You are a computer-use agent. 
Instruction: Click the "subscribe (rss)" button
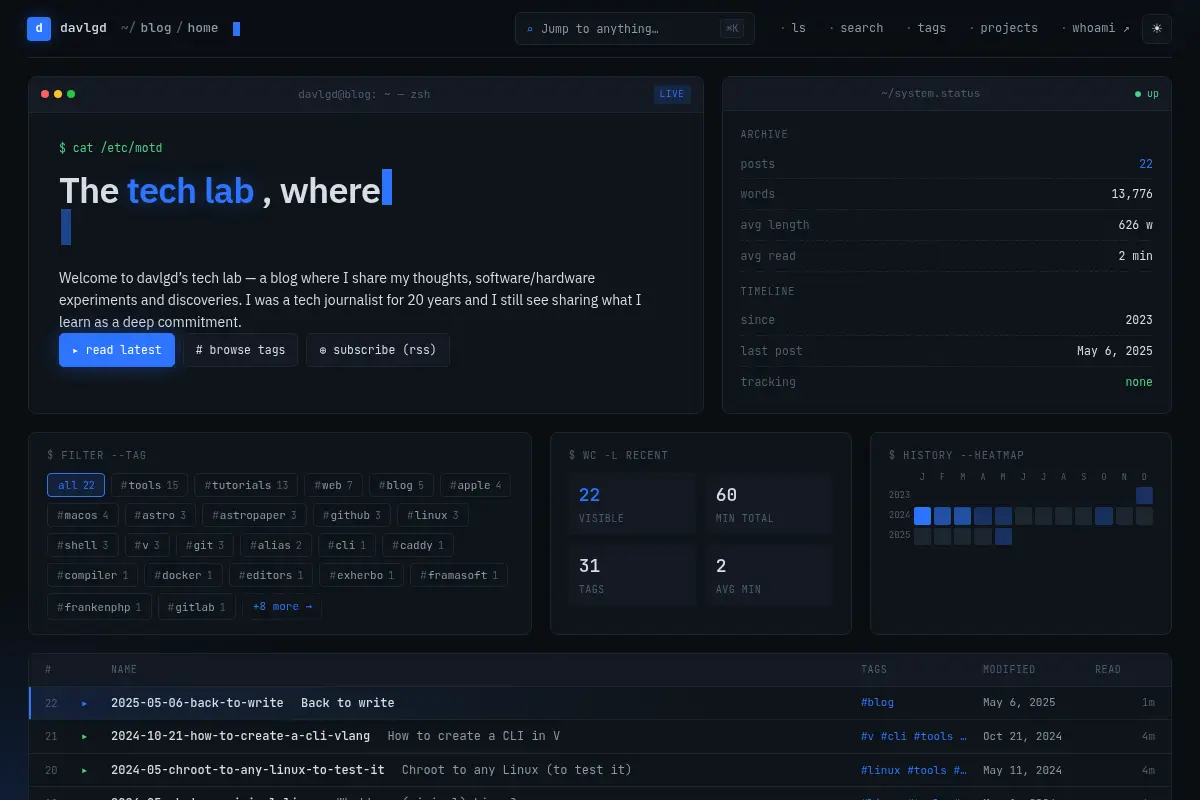378,350
